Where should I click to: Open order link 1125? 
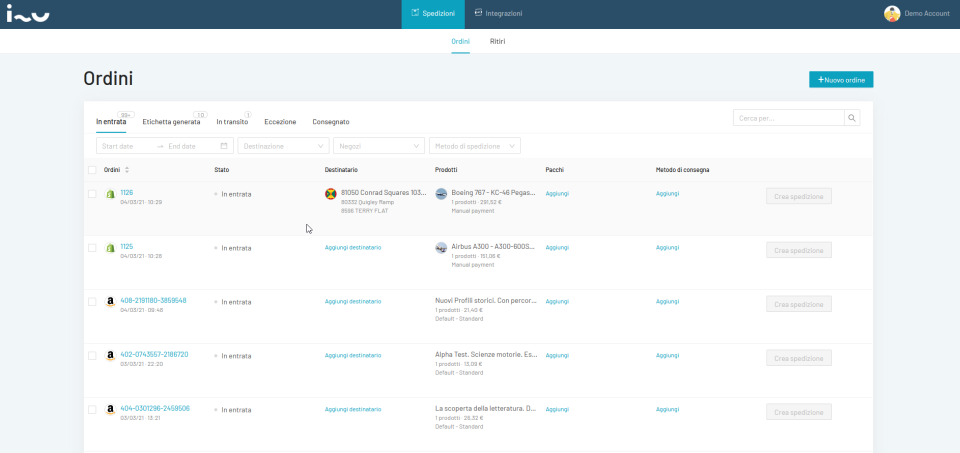coord(127,246)
